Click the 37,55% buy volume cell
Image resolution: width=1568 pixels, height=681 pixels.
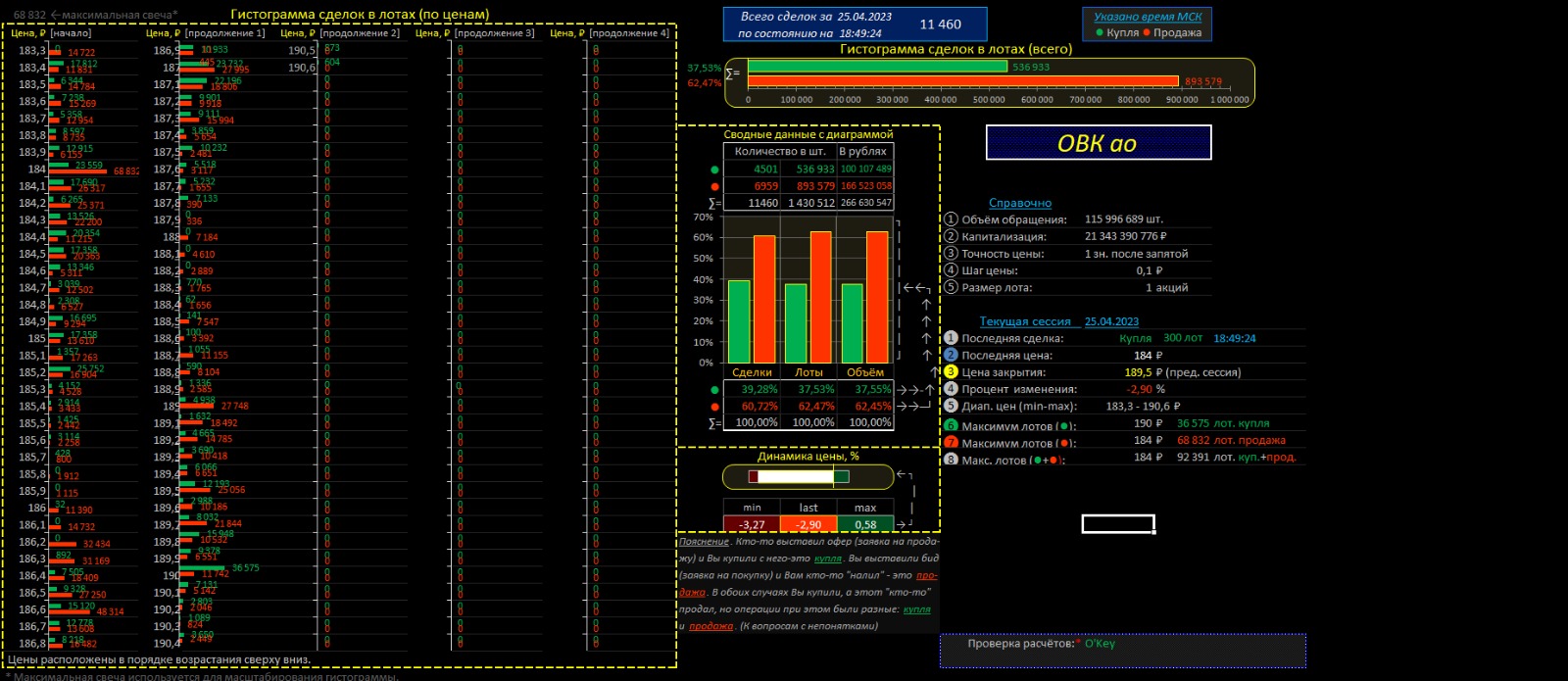(x=865, y=390)
